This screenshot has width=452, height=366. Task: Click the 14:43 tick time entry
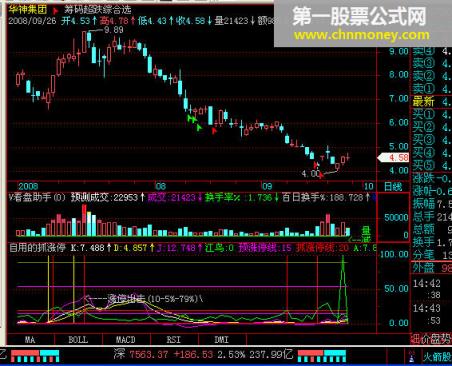(426, 308)
